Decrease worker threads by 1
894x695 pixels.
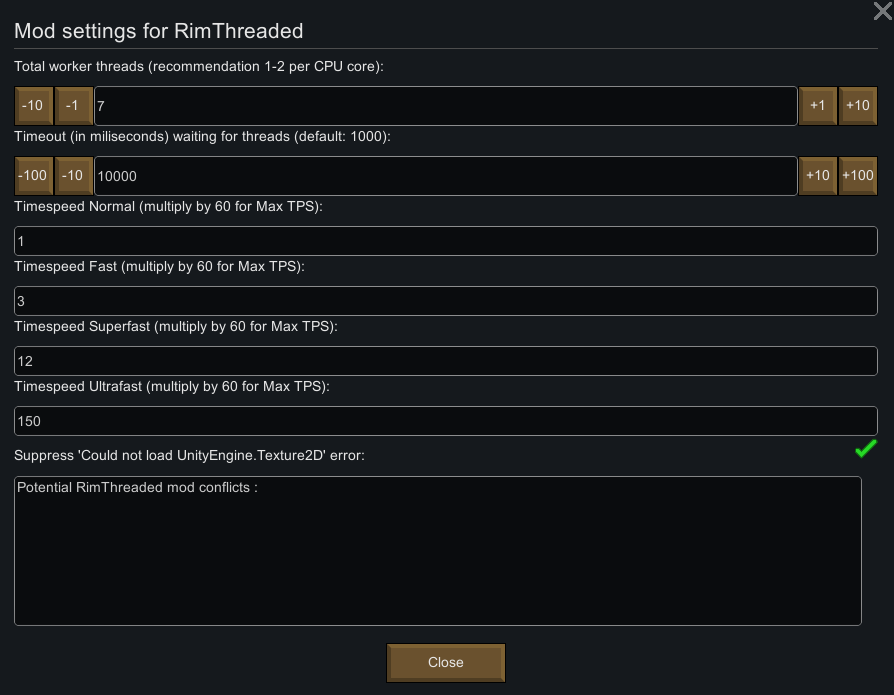(x=73, y=106)
